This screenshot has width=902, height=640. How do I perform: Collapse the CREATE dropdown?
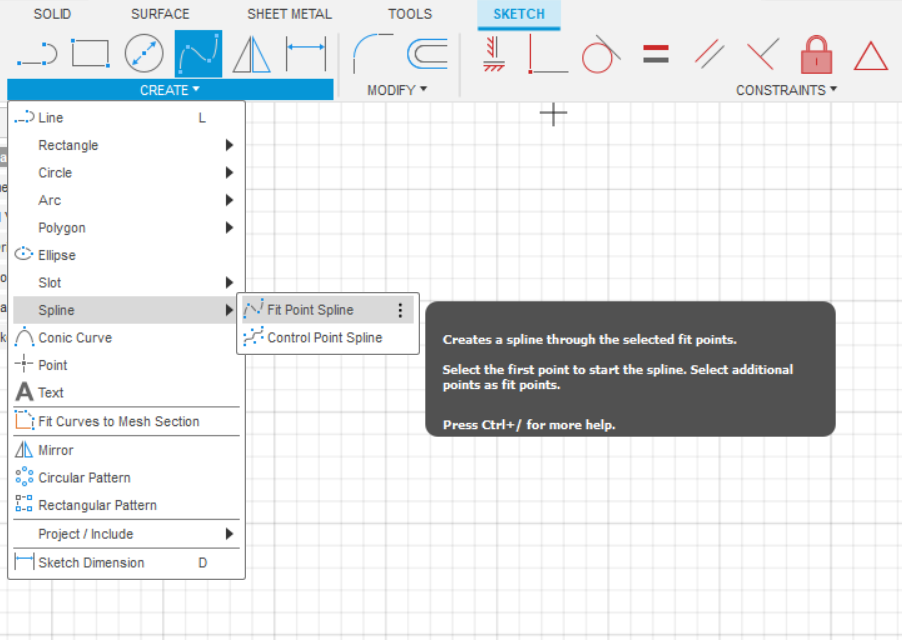point(170,90)
